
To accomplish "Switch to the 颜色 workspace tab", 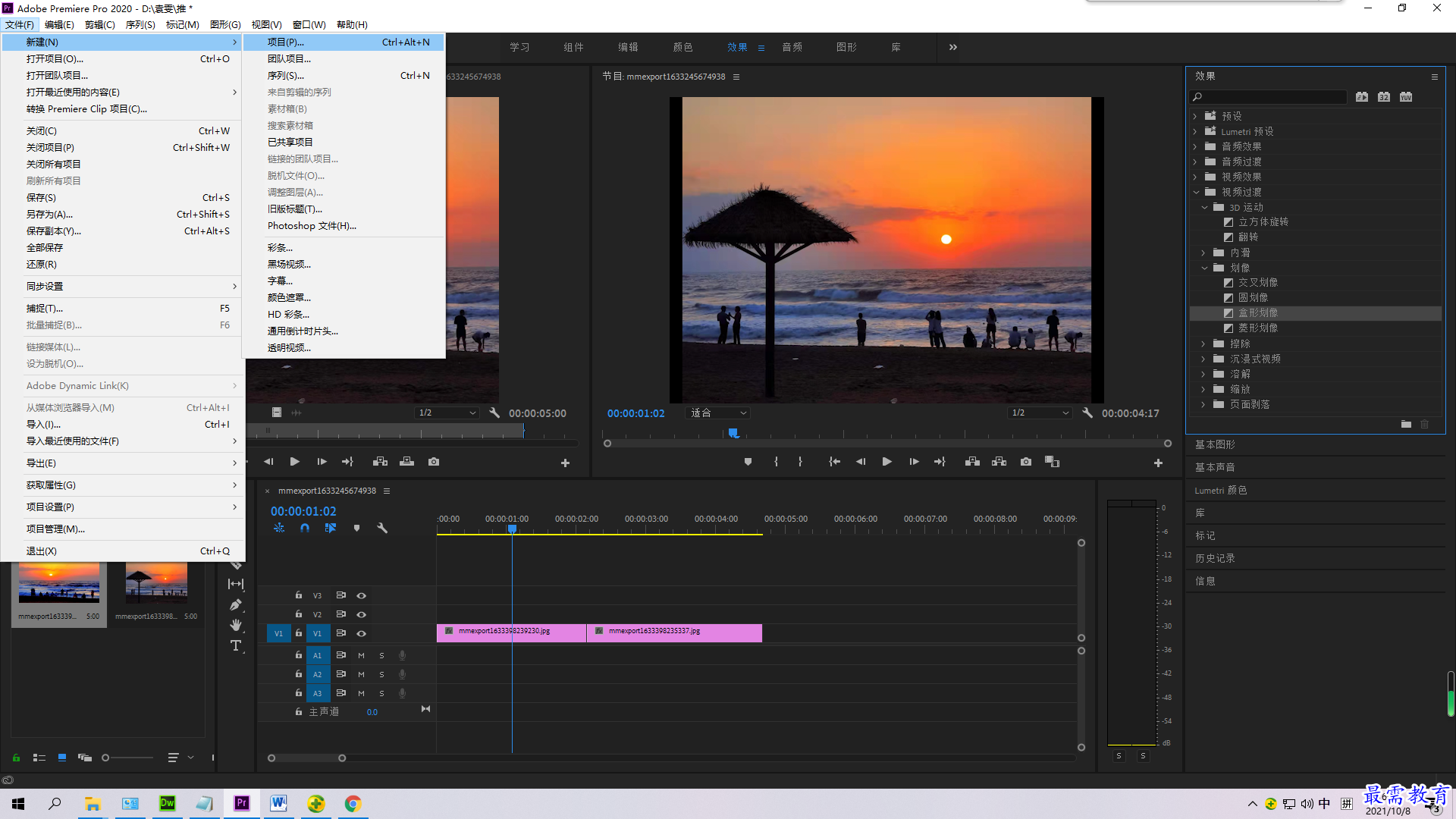I will click(682, 47).
